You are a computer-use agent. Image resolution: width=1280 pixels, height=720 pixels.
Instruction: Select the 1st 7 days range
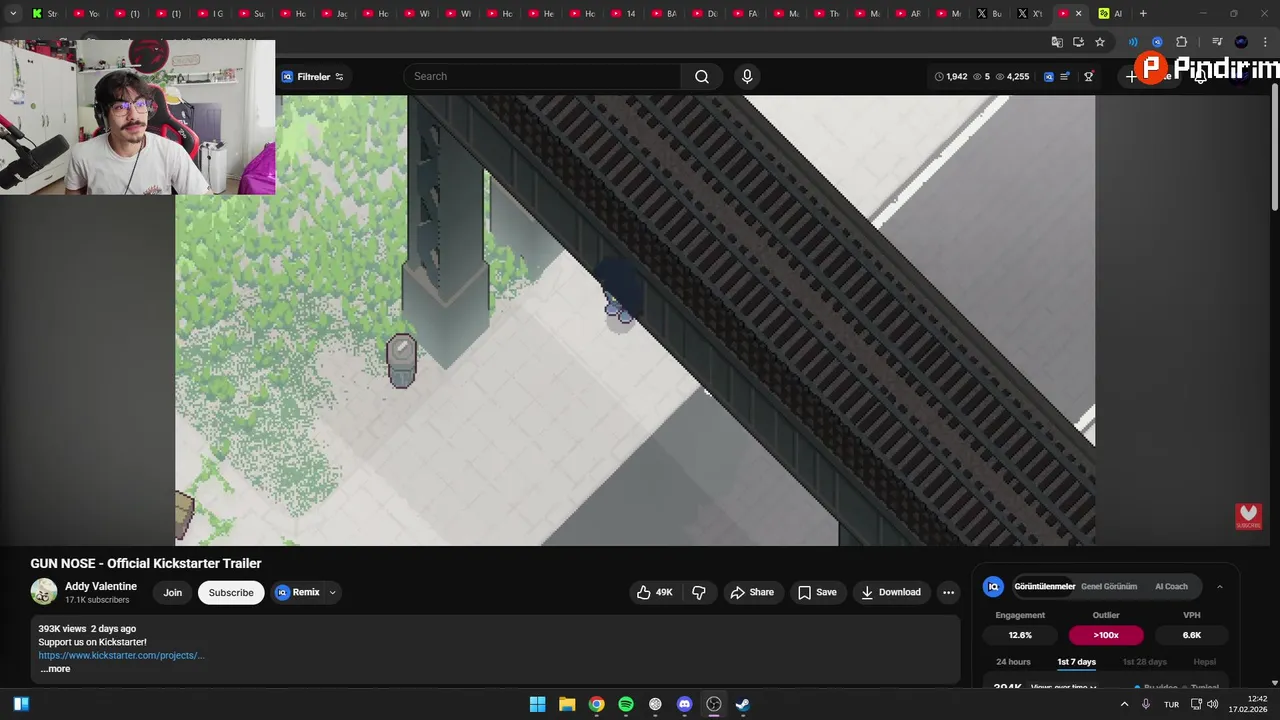1077,662
